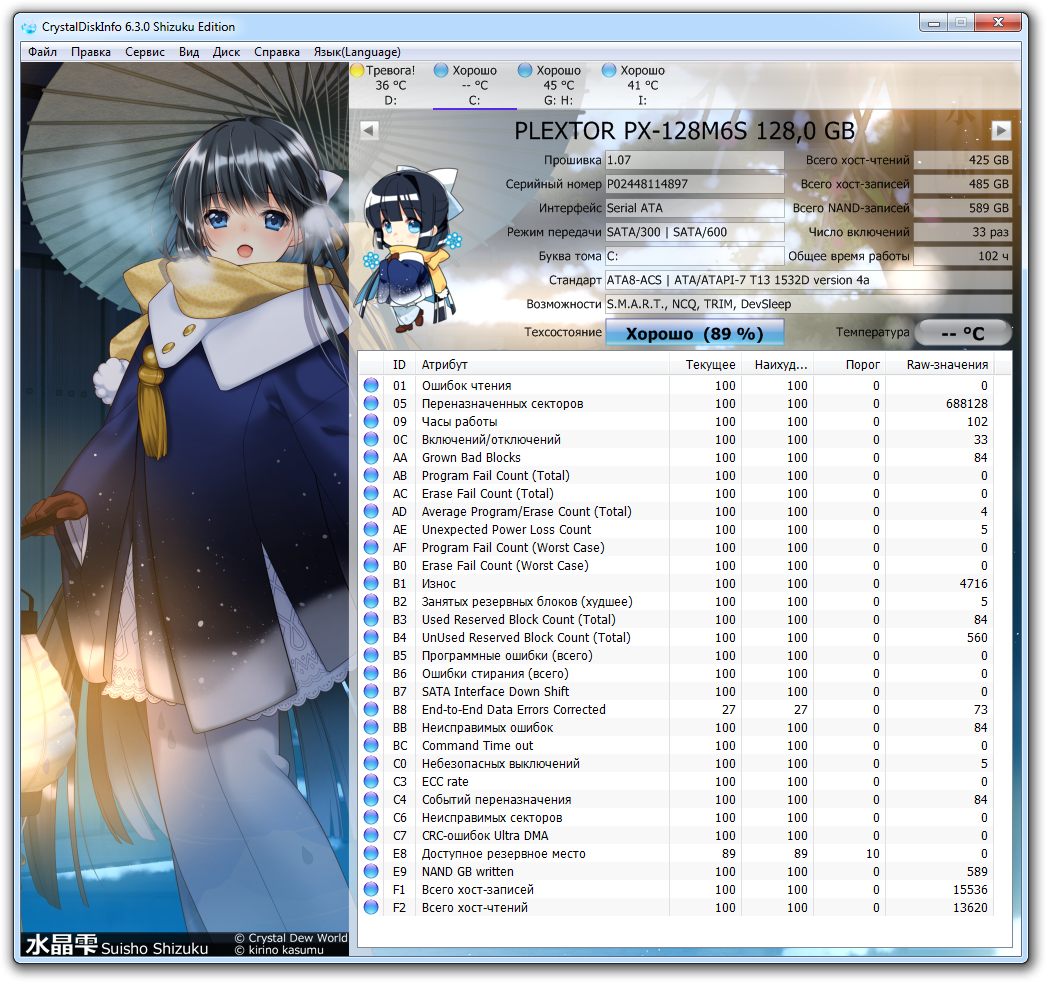Click the total host writes value 485 GB
This screenshot has width=1047, height=983.
962,184
